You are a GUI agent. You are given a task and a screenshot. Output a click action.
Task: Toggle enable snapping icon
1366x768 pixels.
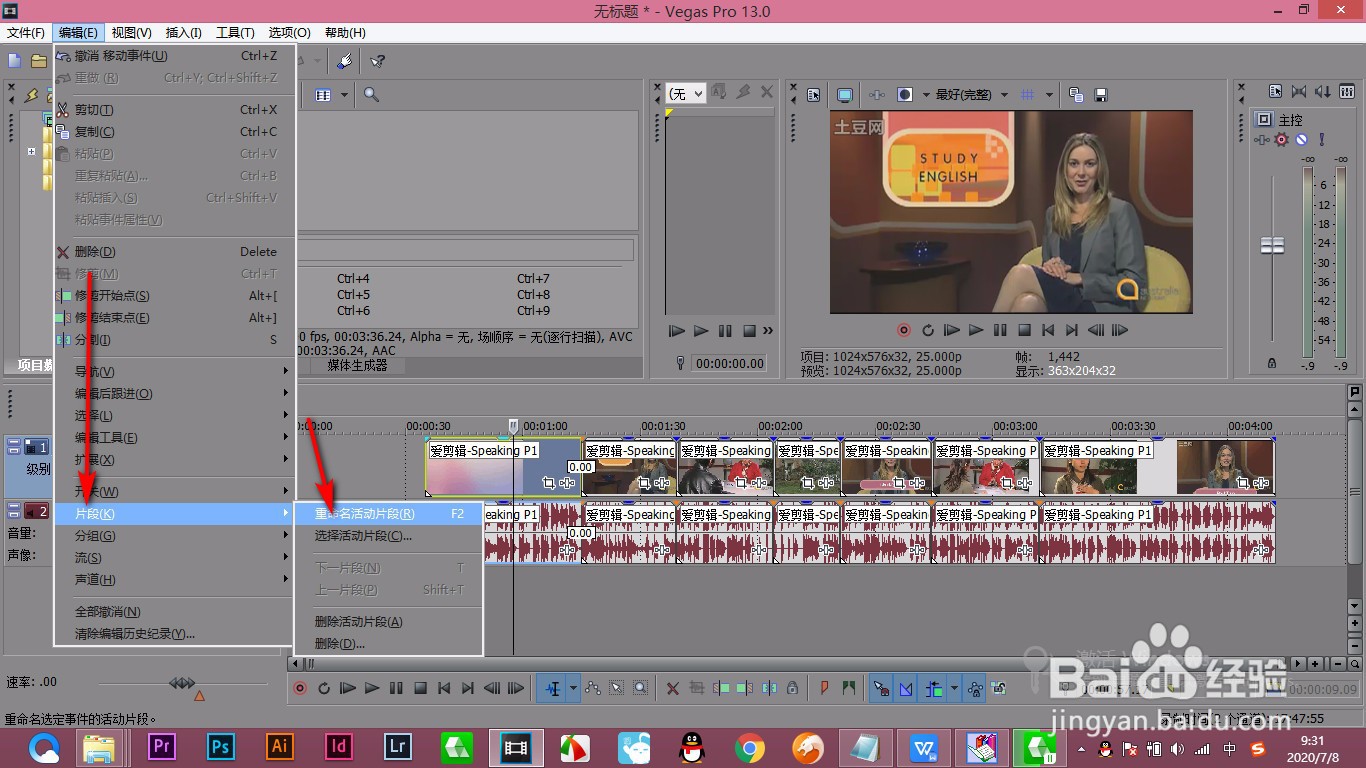pyautogui.click(x=881, y=688)
